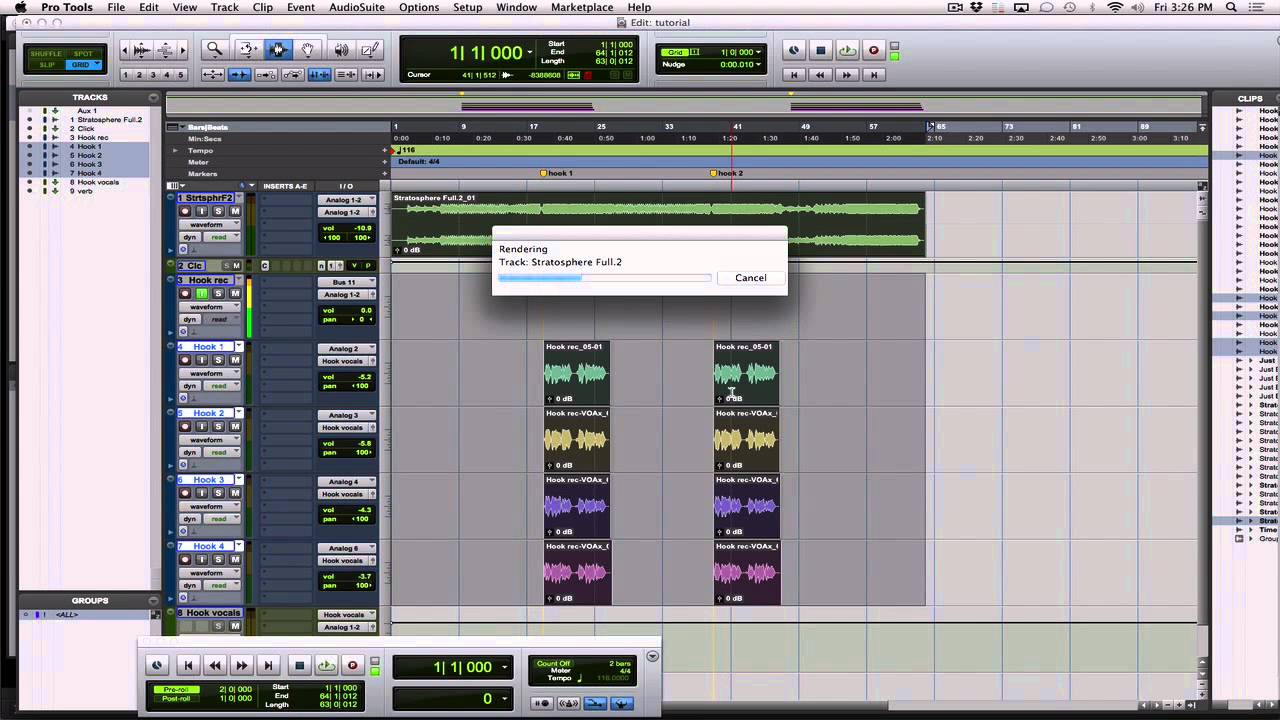Toggle Zoom Toggle icon below Zoomer tool
Screen dimensions: 1280x720
coord(213,75)
